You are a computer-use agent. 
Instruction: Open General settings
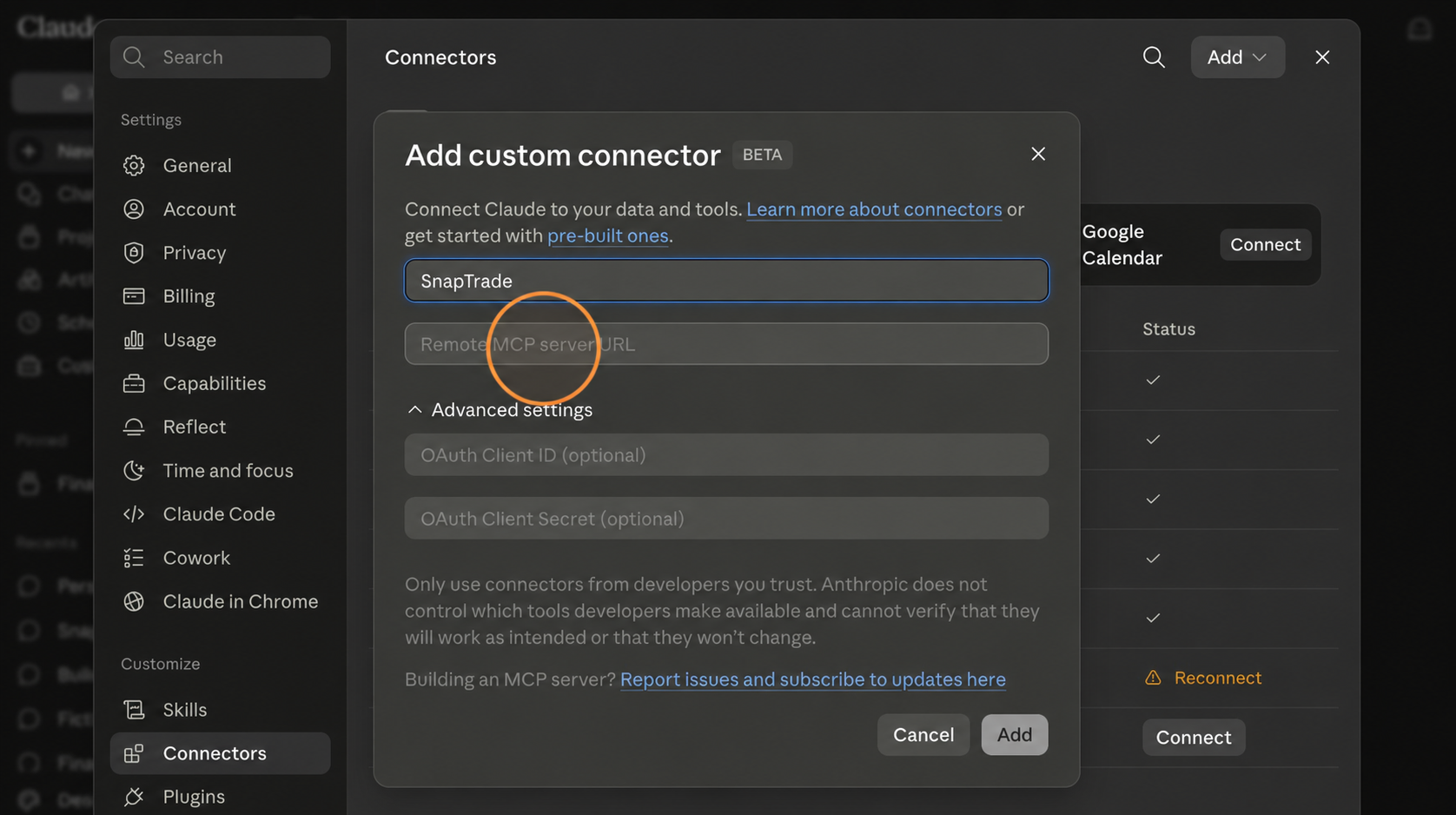(220, 165)
